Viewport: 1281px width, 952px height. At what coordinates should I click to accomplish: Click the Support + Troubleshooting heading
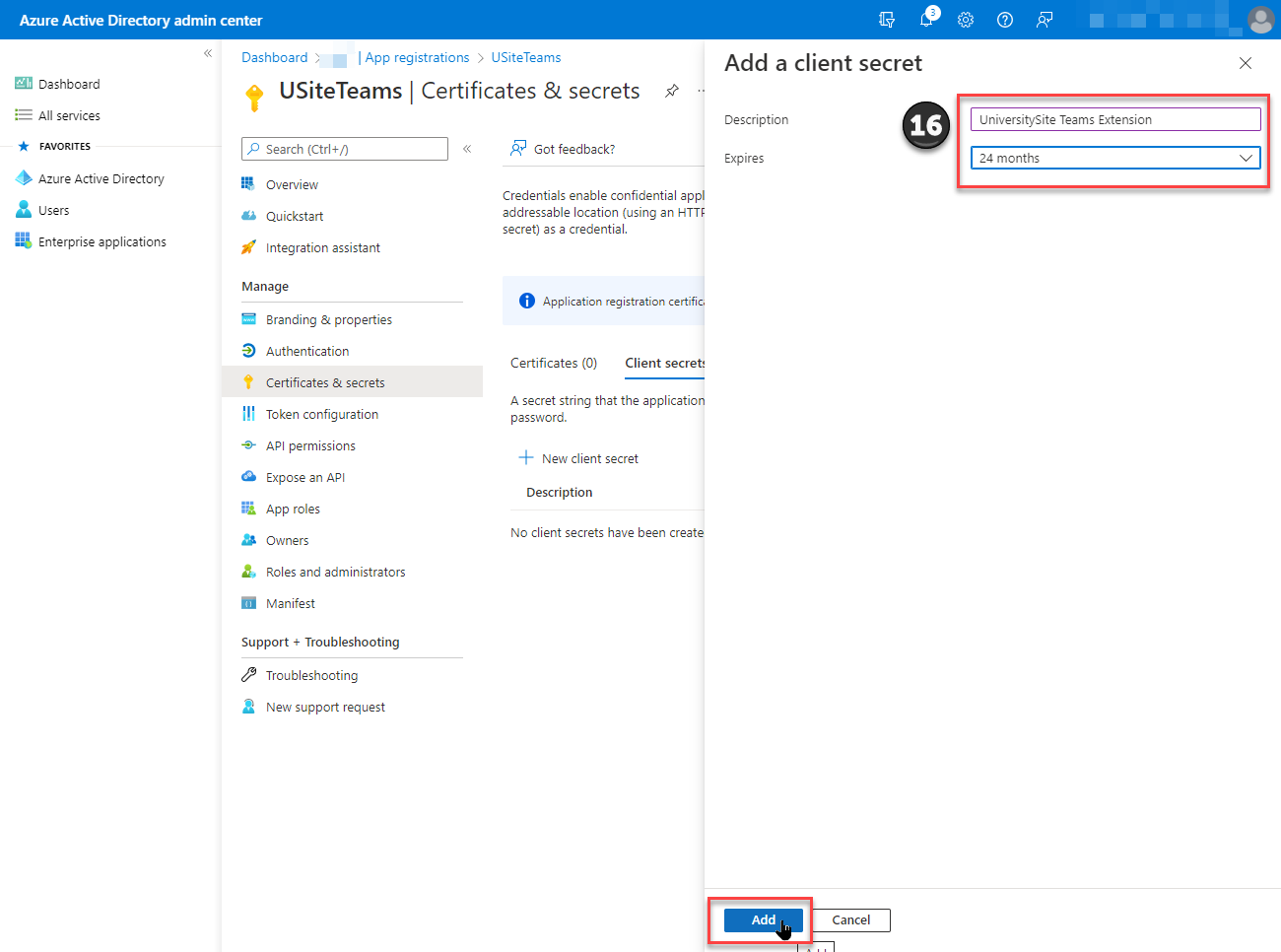coord(320,642)
